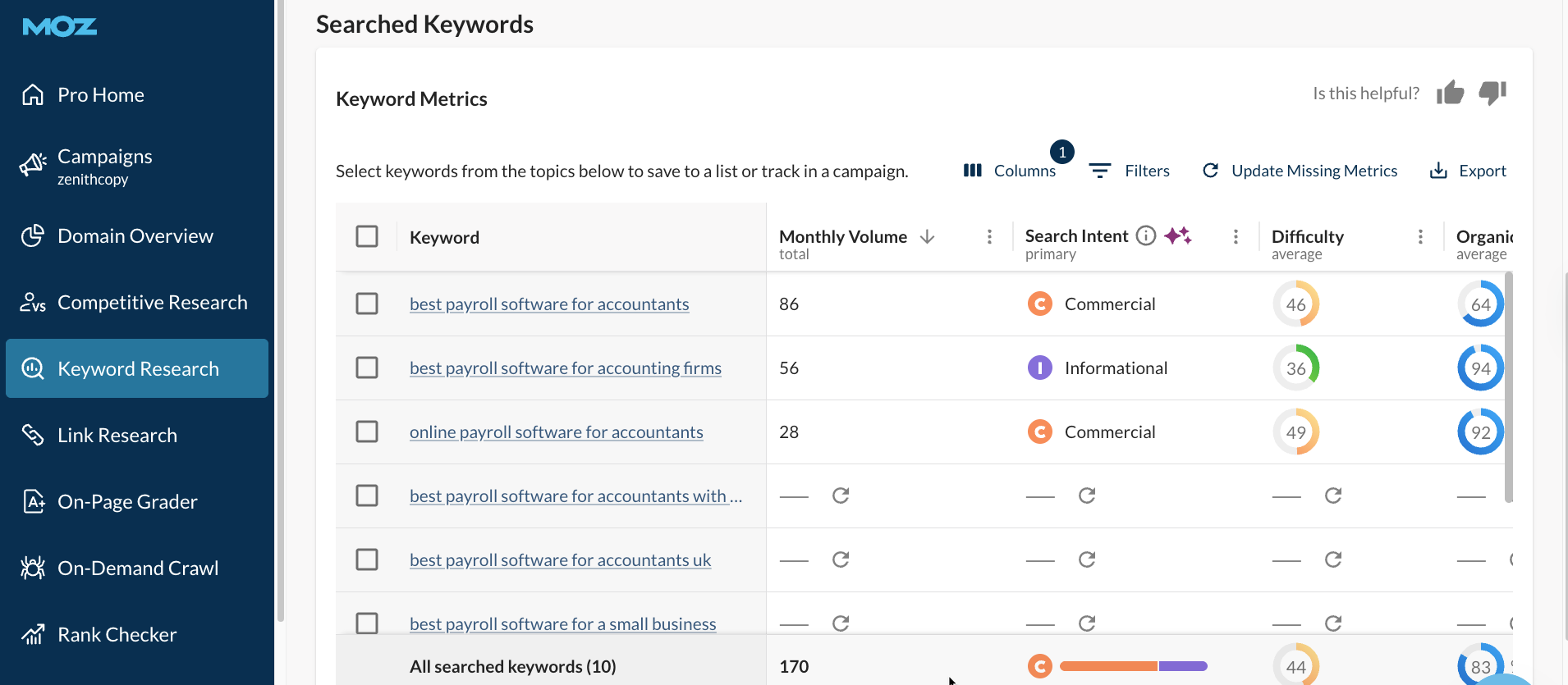Check 'best payroll software for a small business' row
Screen dimensions: 1568x685
(367, 623)
